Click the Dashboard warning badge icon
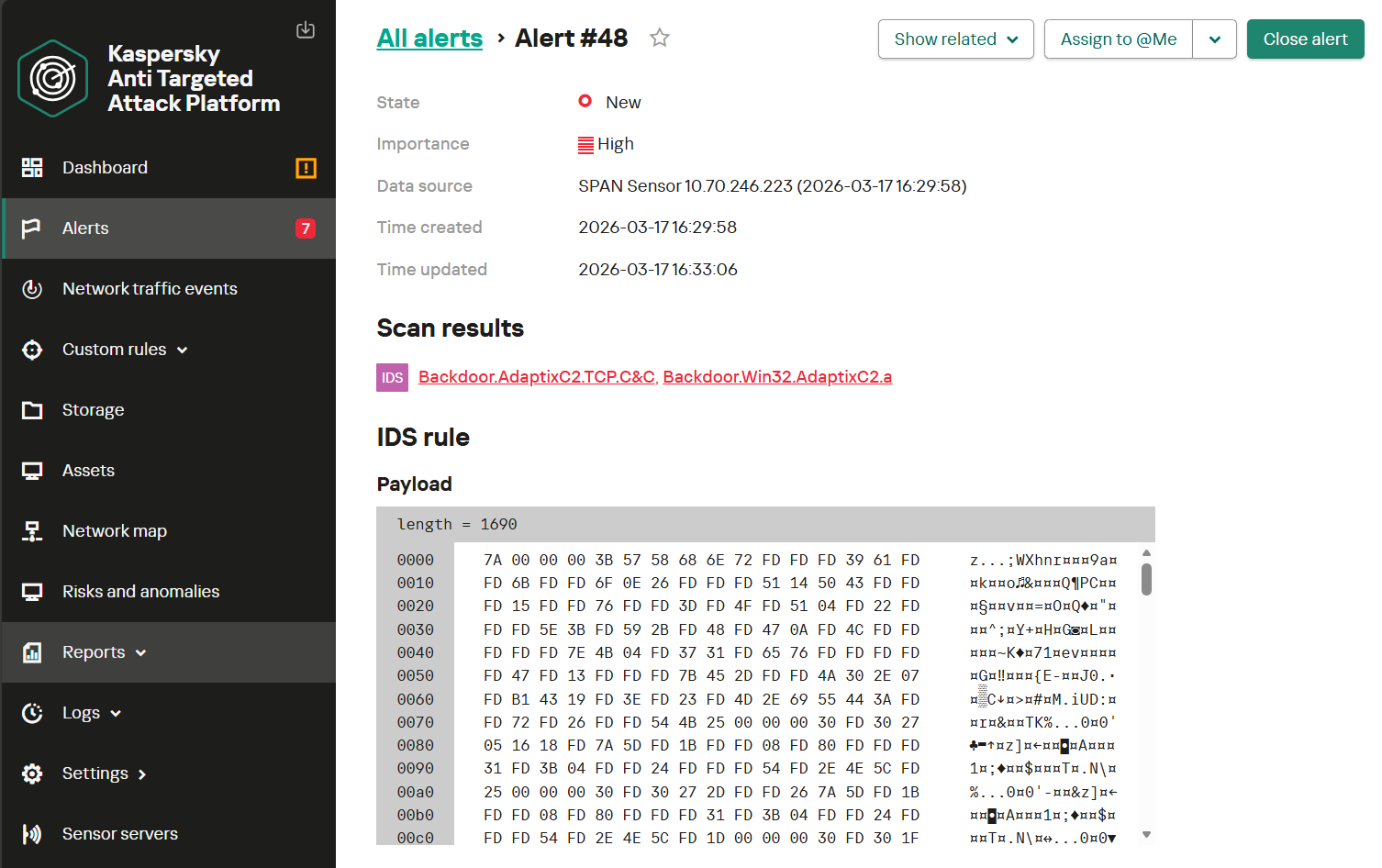This screenshot has width=1382, height=868. point(306,168)
